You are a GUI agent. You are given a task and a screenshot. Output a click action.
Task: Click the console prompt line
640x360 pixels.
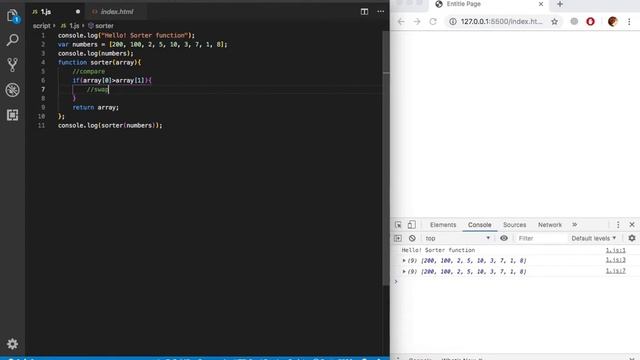(x=515, y=282)
